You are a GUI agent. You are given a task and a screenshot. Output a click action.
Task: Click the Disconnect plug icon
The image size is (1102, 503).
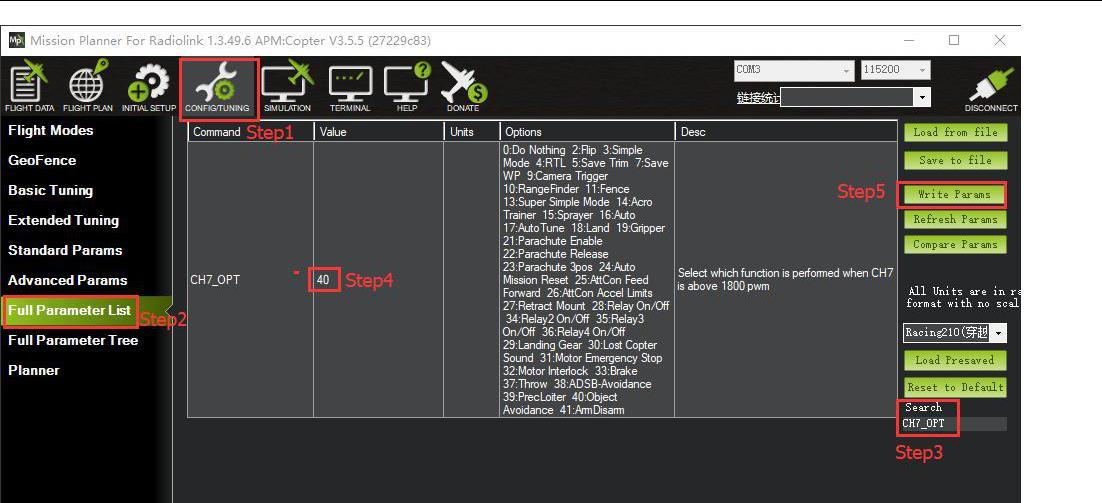[x=991, y=89]
